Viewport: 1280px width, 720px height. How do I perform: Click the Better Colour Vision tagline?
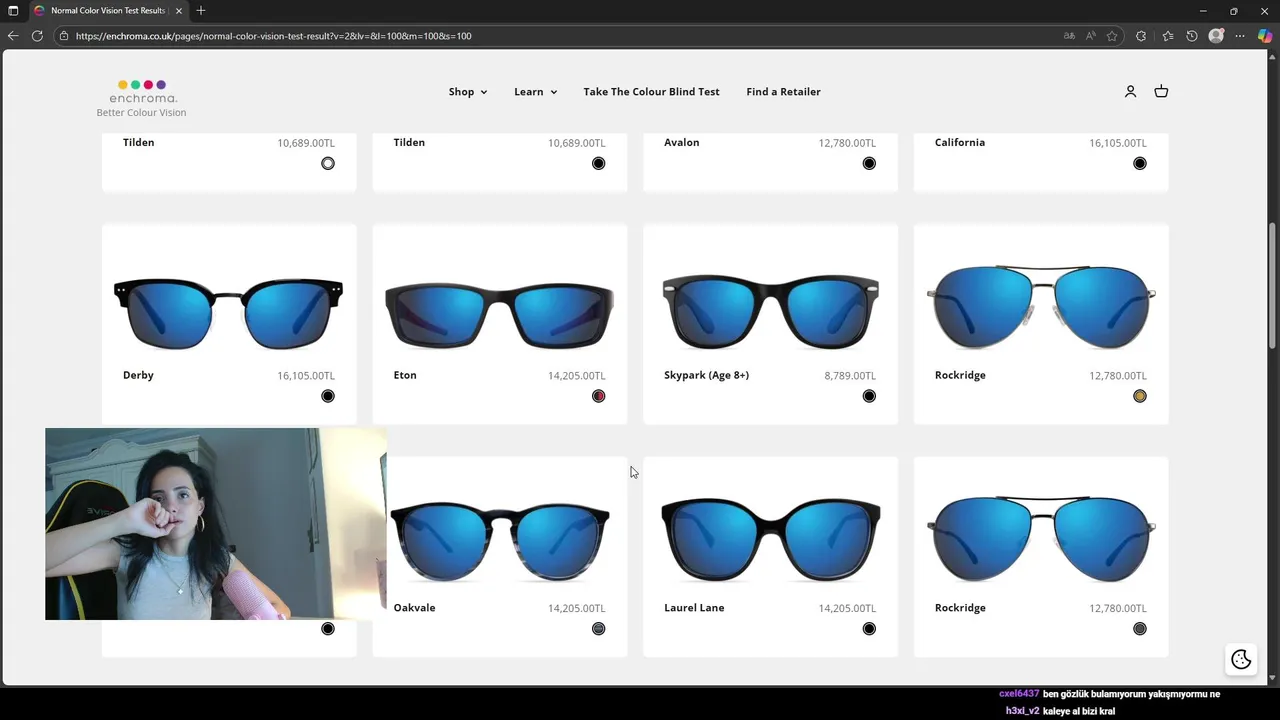click(x=141, y=113)
